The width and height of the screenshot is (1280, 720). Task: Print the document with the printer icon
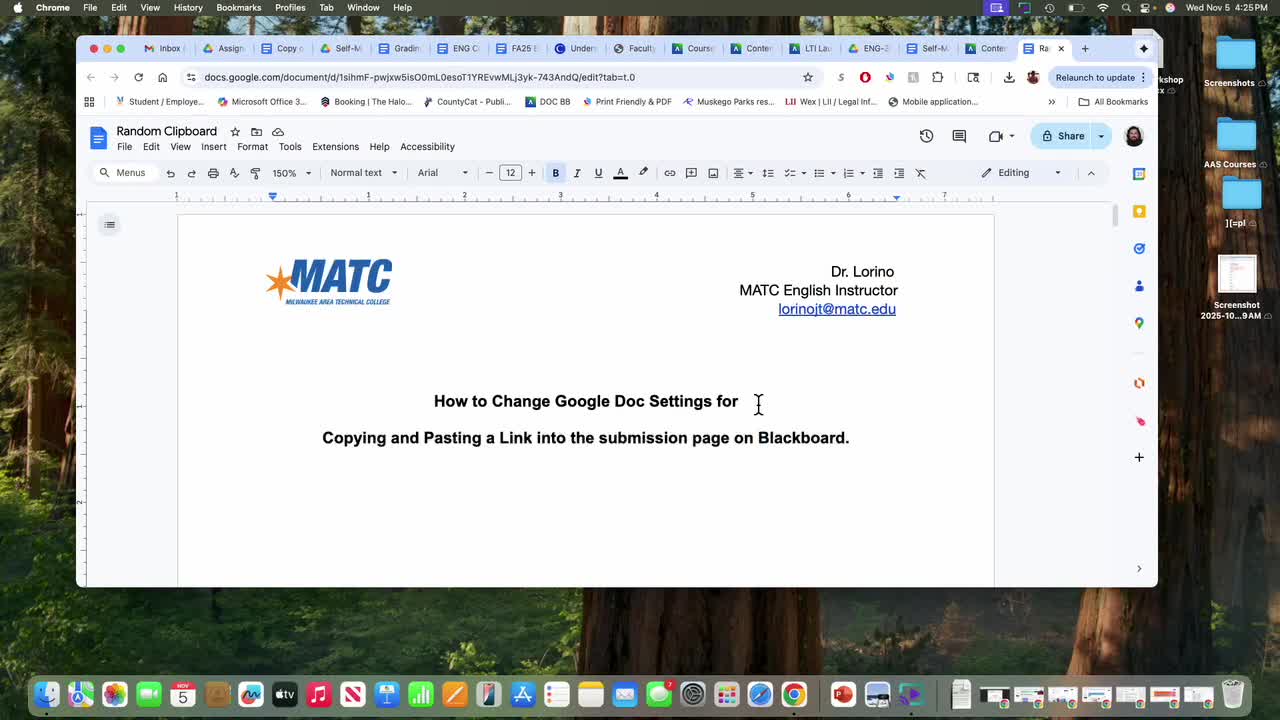[x=213, y=173]
